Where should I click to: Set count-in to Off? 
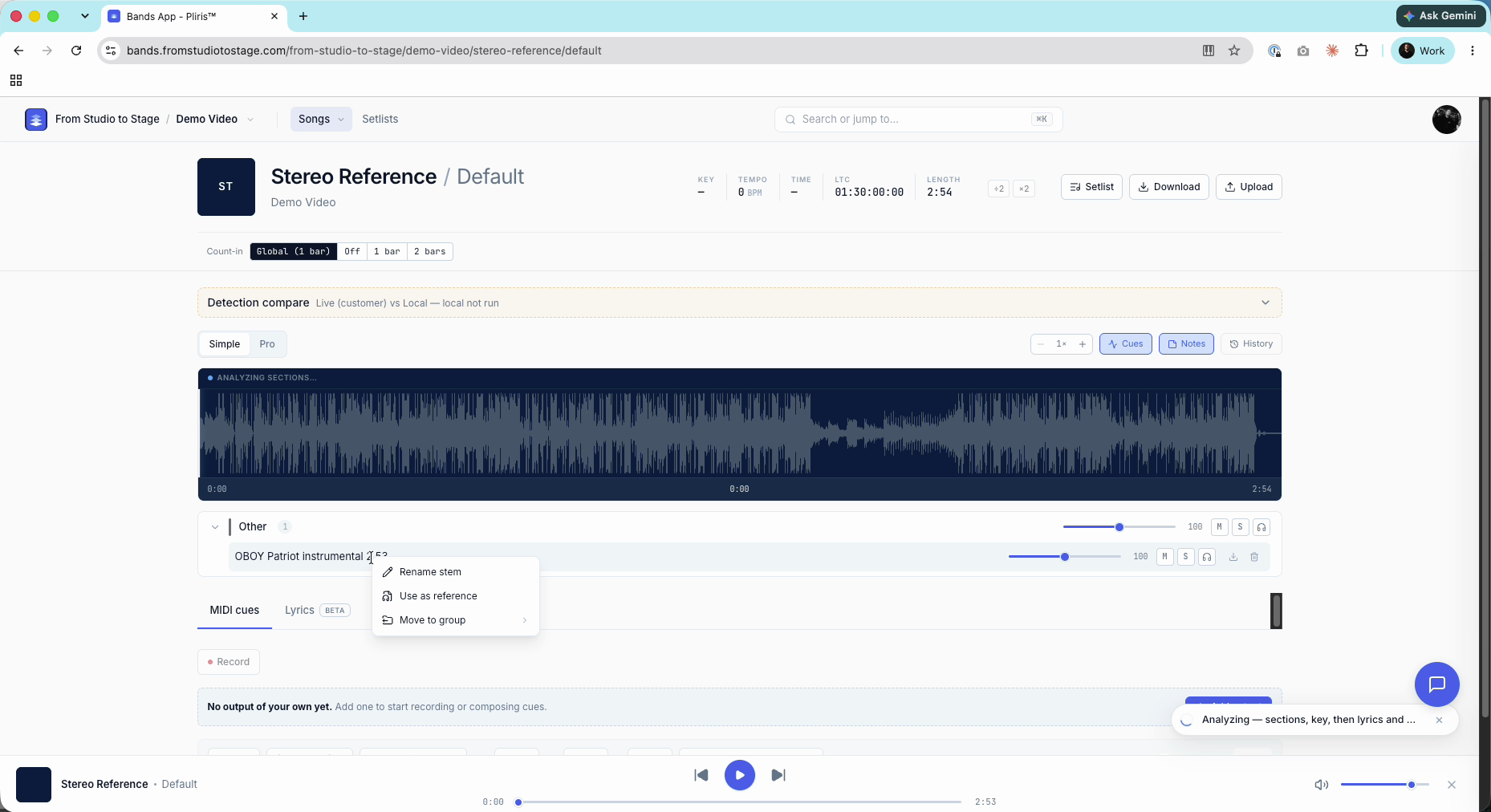tap(352, 252)
